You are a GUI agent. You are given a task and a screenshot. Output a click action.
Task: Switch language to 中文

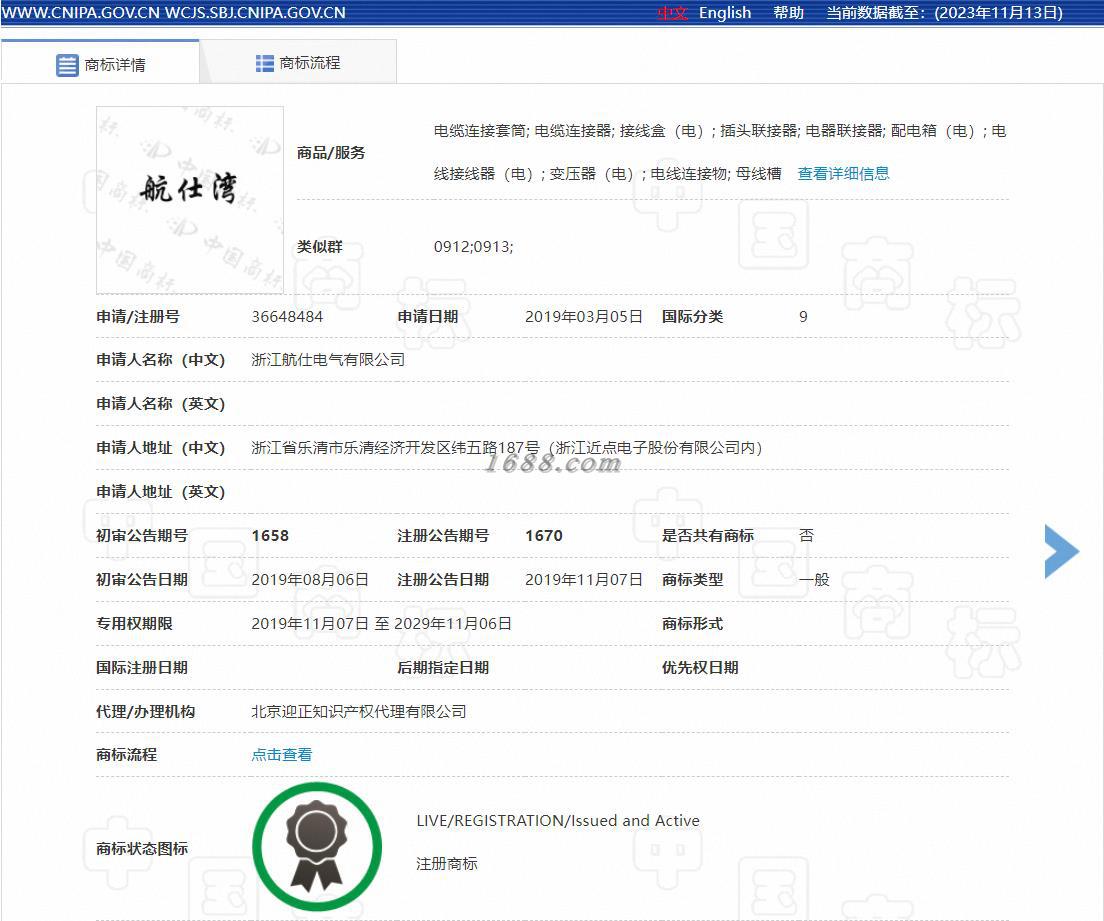click(672, 13)
